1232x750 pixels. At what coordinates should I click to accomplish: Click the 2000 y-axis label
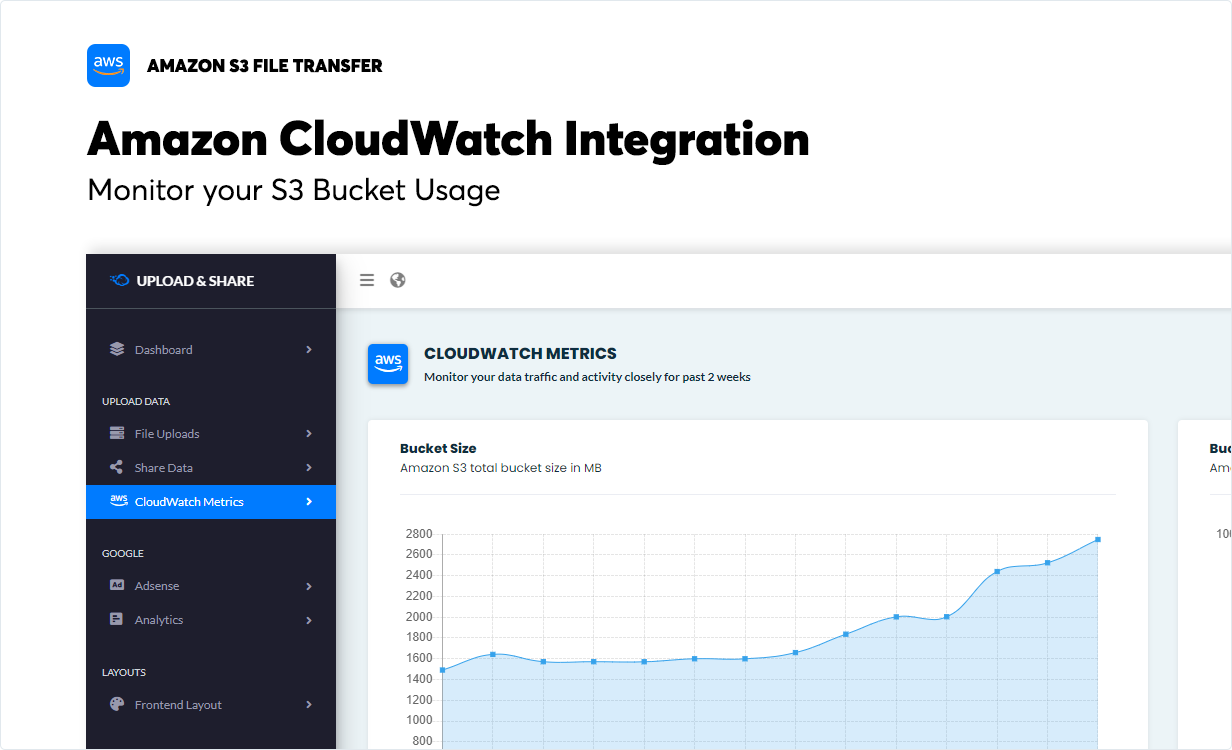[419, 617]
